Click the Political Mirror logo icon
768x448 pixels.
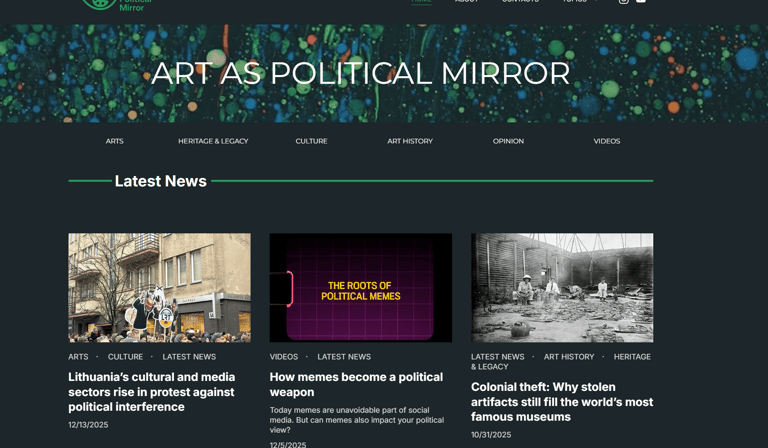tap(99, 4)
